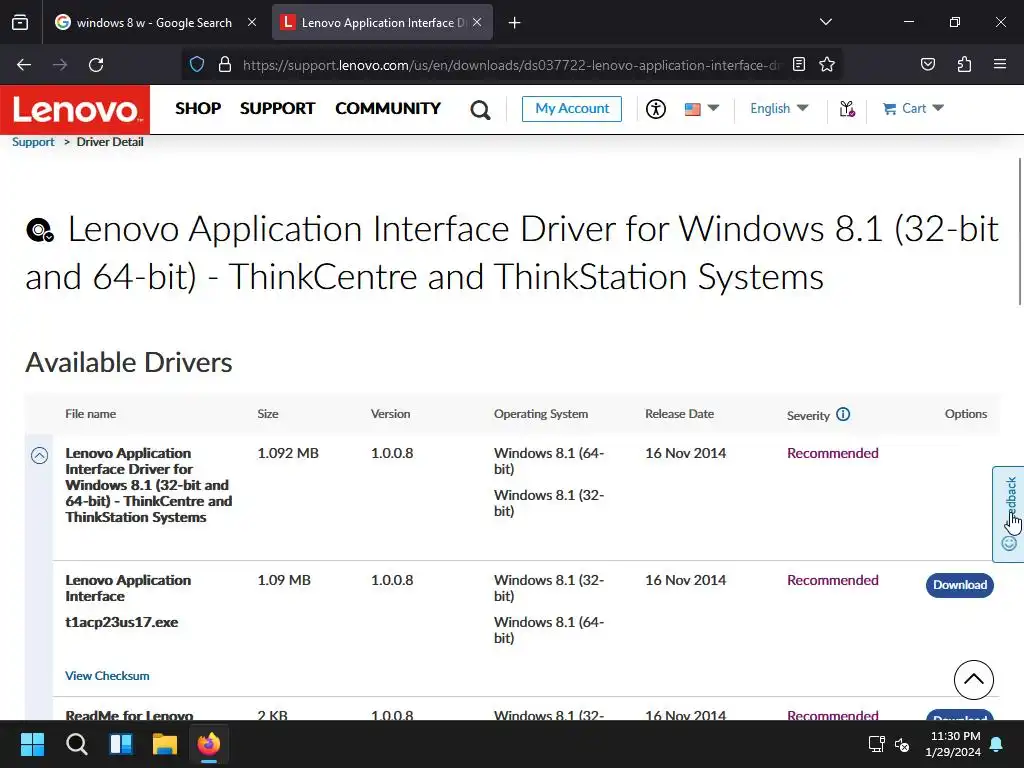Open Task View widgets on taskbar
The height and width of the screenshot is (768, 1024).
click(x=121, y=744)
